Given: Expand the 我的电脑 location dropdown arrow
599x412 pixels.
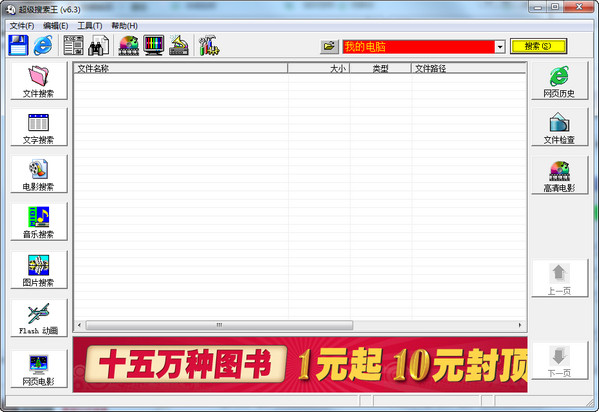Looking at the screenshot, I should pyautogui.click(x=500, y=47).
